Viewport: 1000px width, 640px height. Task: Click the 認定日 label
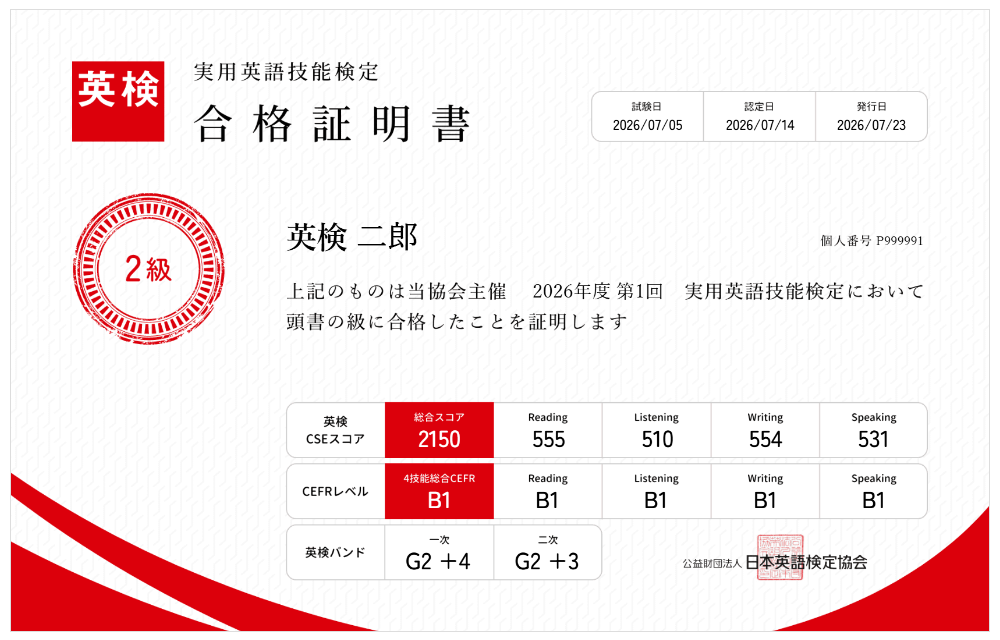(759, 106)
